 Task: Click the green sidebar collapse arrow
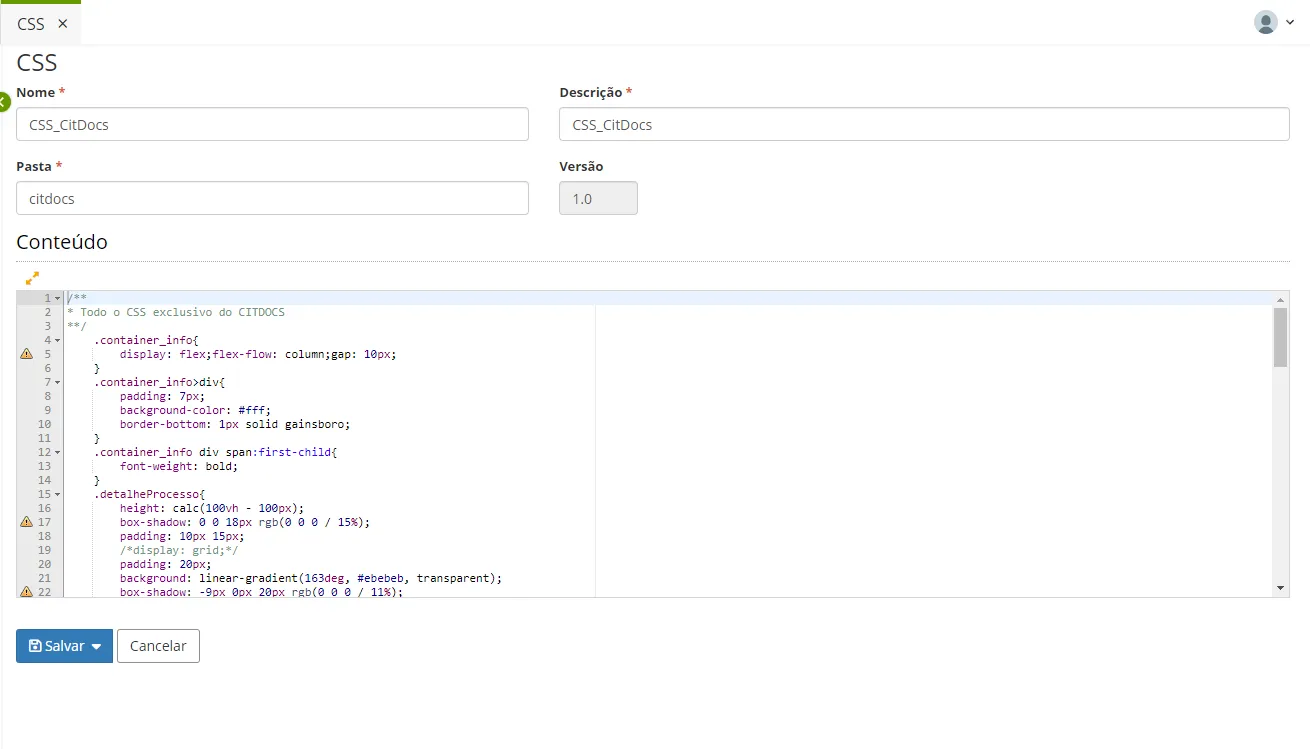[x=3, y=101]
